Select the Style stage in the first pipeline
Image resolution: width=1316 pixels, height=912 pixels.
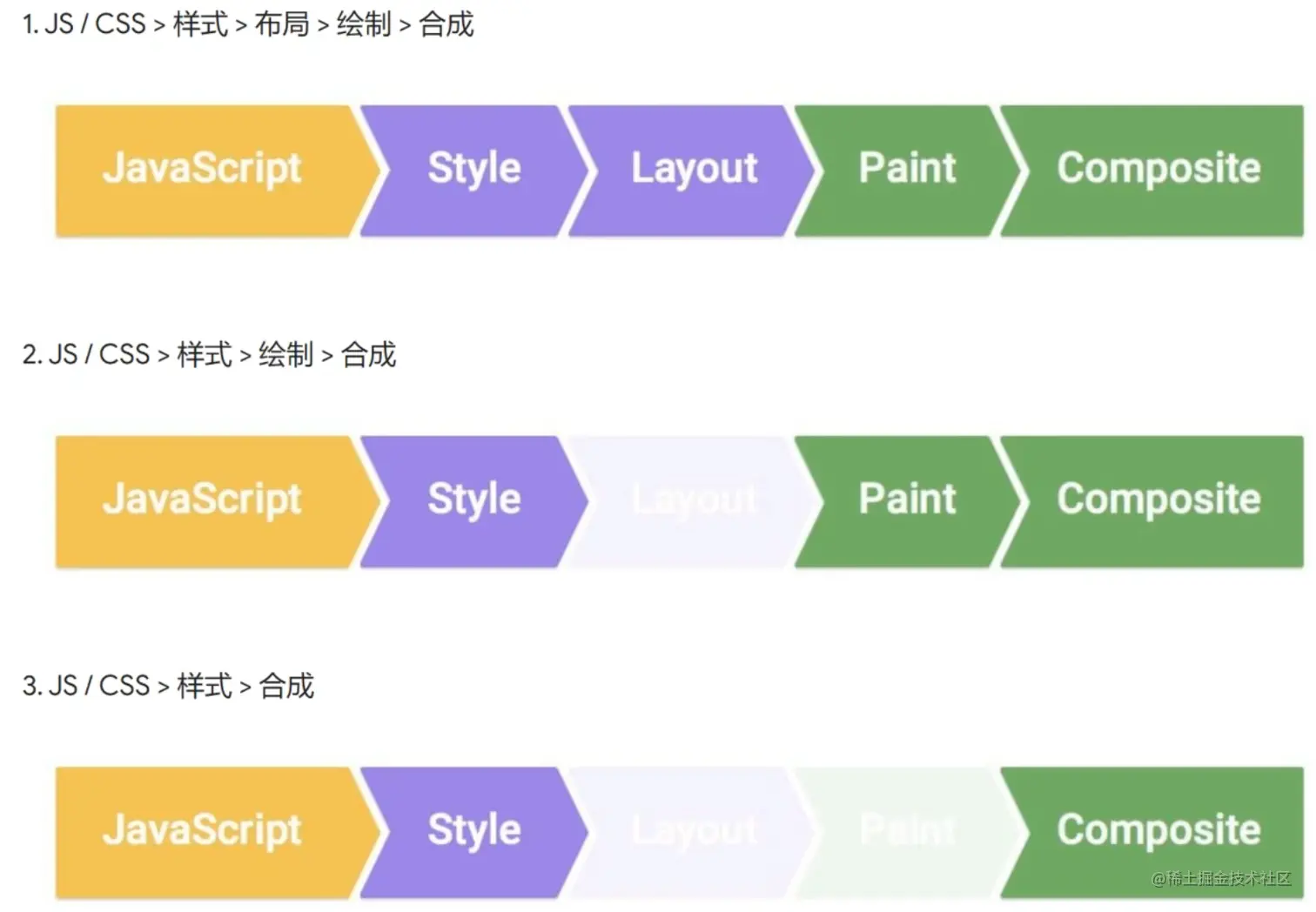474,170
